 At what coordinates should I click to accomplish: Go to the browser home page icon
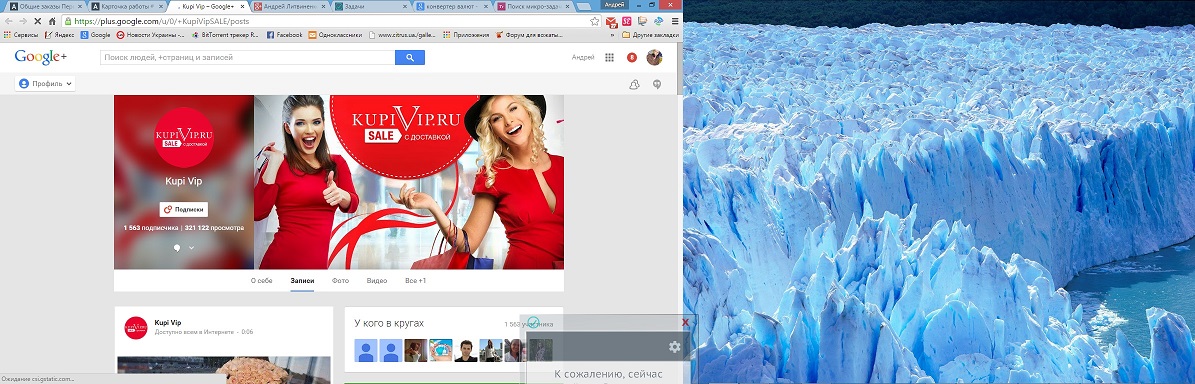[x=52, y=21]
